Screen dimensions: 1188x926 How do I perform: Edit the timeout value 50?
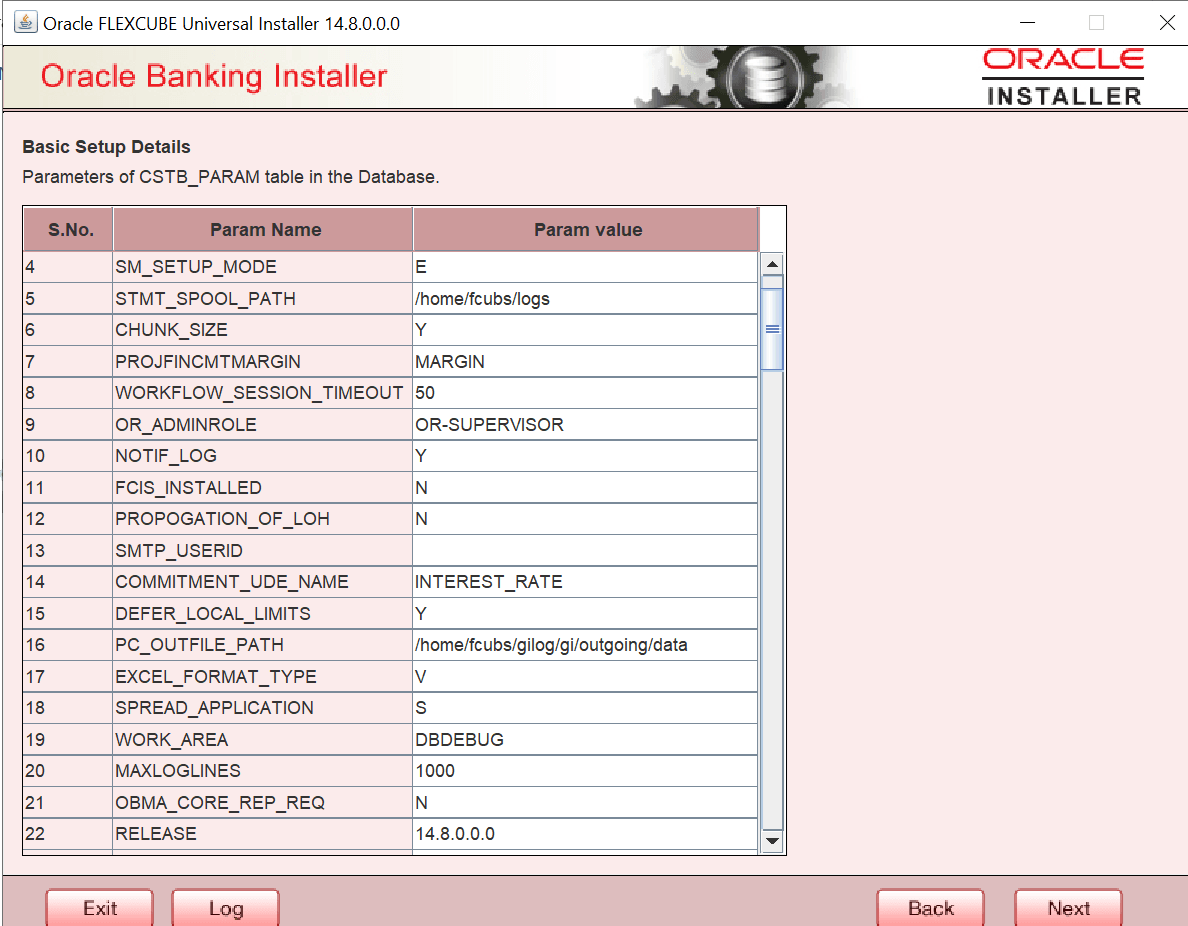click(585, 393)
